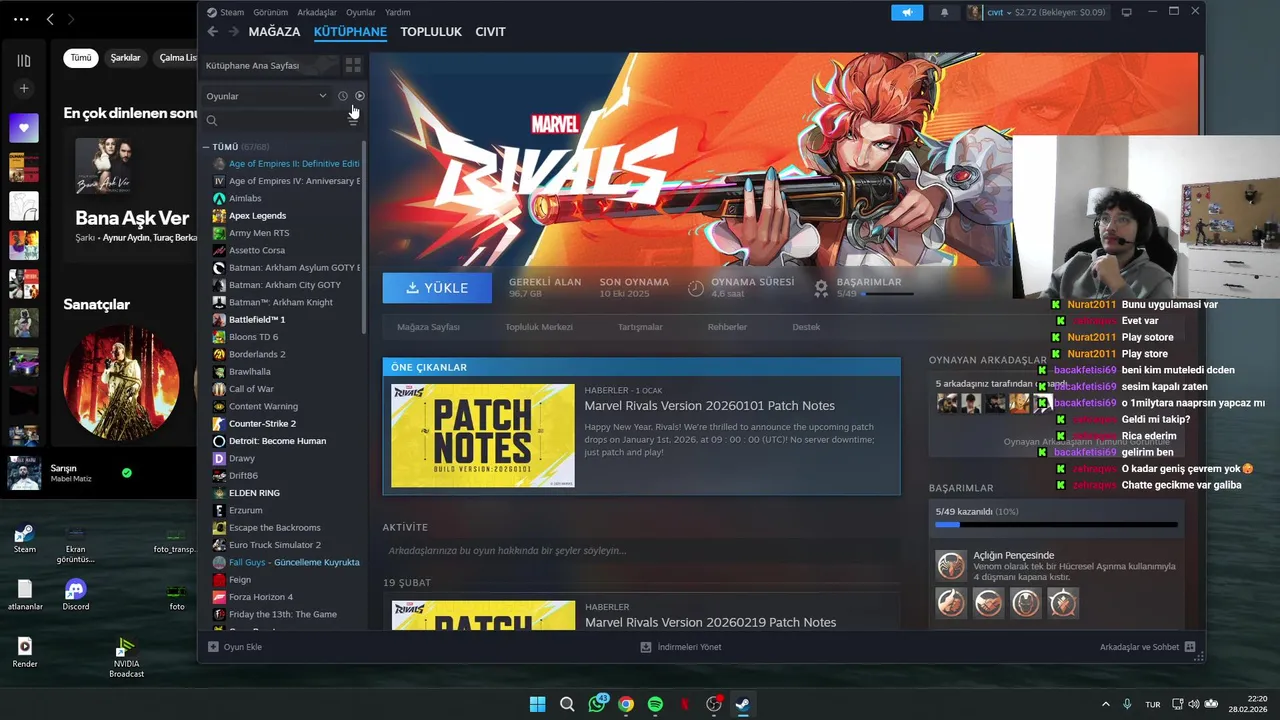The height and width of the screenshot is (720, 1280).
Task: Click the library search magnifier icon
Action: (x=212, y=120)
